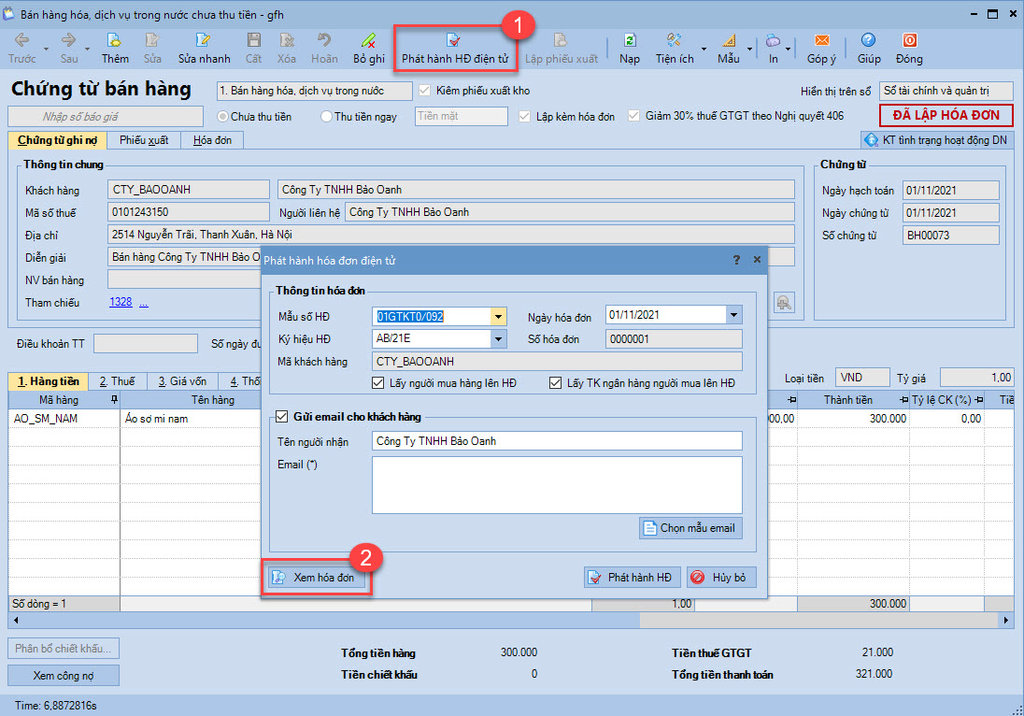Open 3. Giá vốn tab

(182, 381)
